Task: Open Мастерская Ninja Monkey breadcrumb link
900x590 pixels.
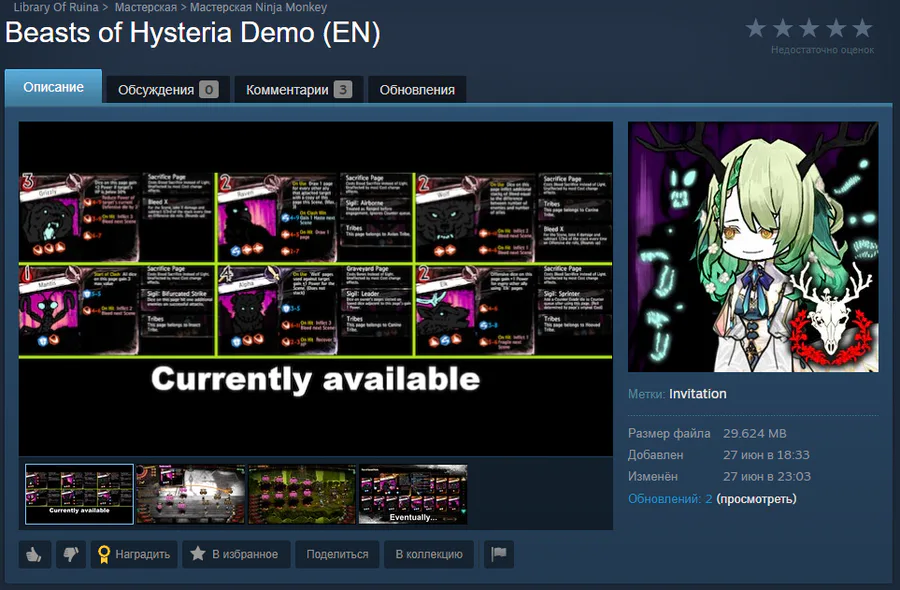Action: coord(258,7)
